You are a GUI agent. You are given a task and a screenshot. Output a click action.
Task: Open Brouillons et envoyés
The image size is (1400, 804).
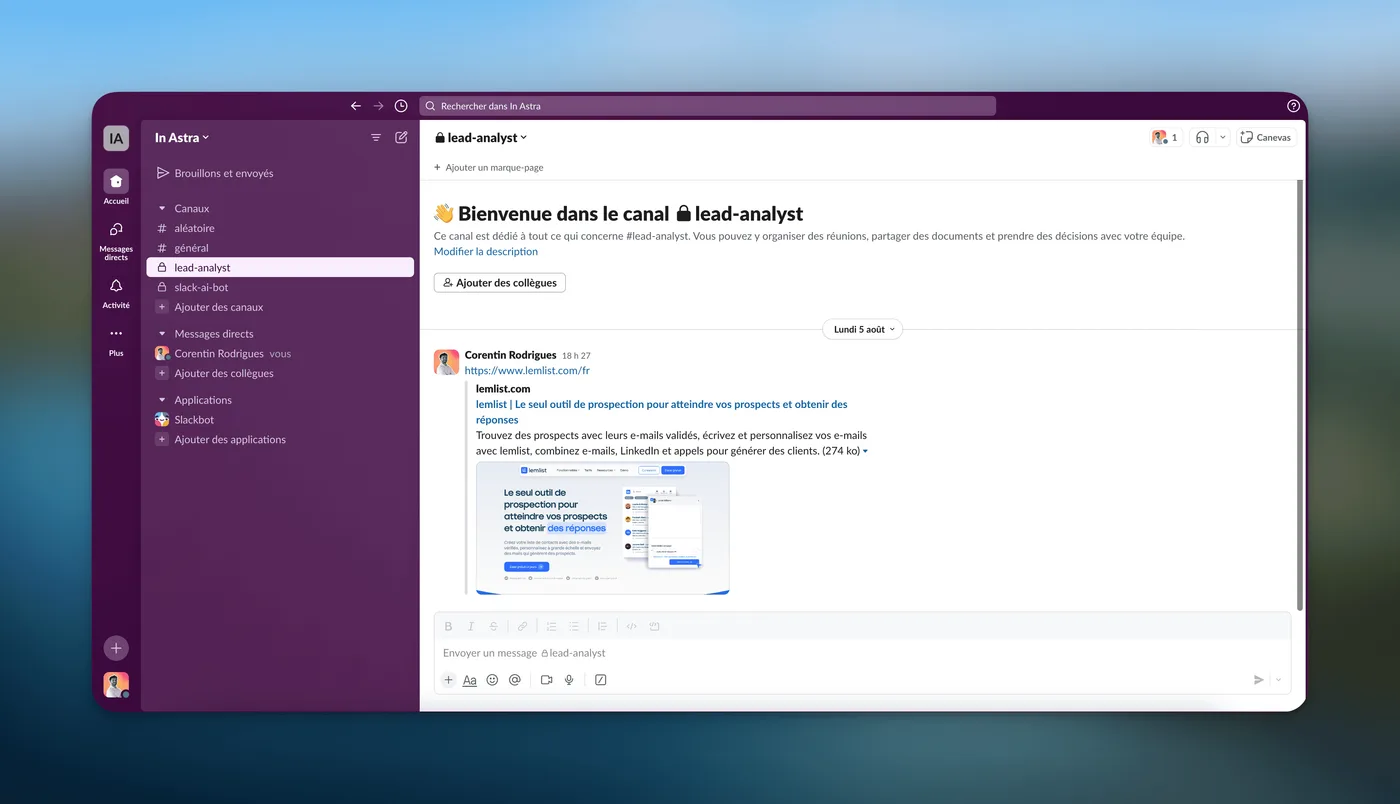280,173
